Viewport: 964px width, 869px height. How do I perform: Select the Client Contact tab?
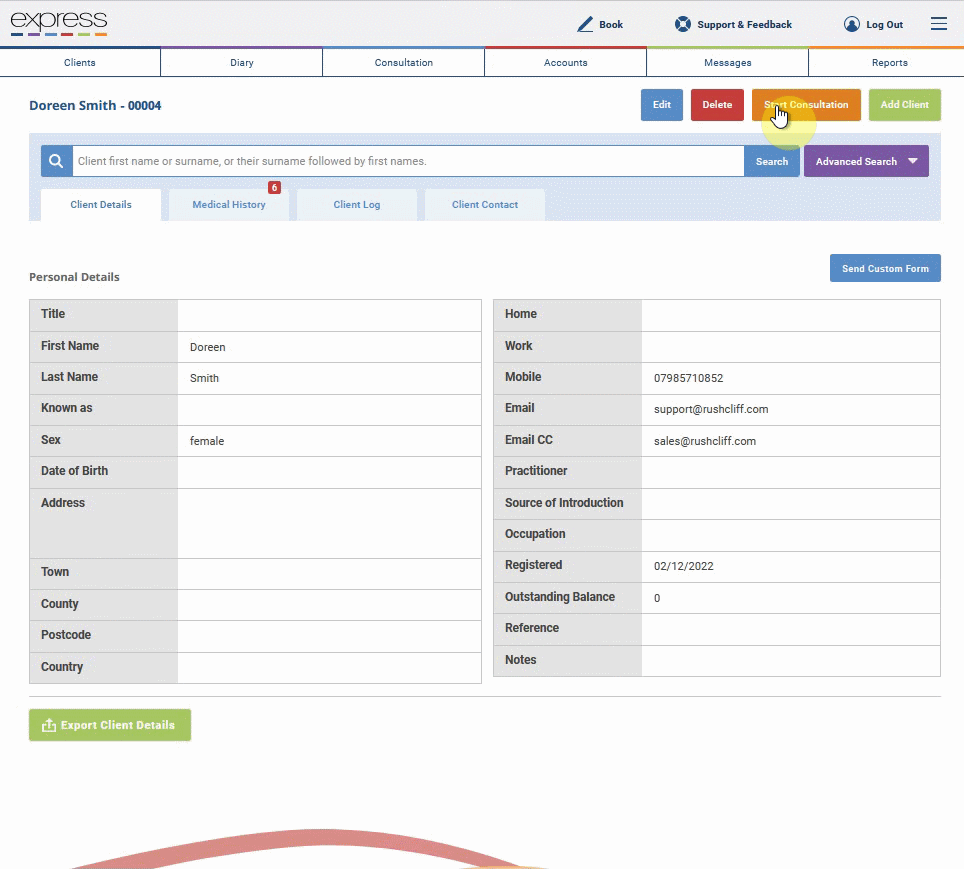(484, 205)
